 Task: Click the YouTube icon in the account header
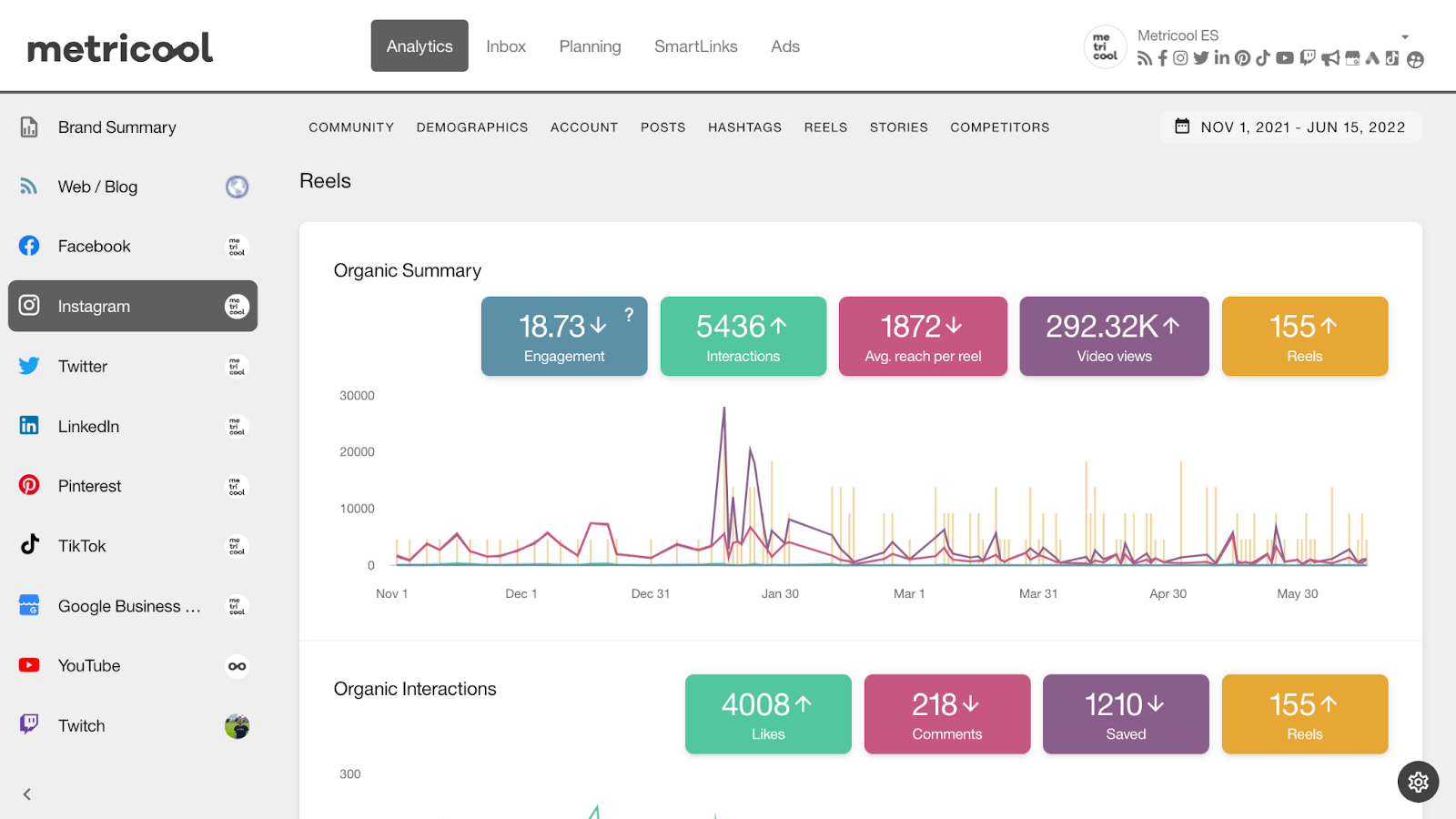click(1284, 57)
